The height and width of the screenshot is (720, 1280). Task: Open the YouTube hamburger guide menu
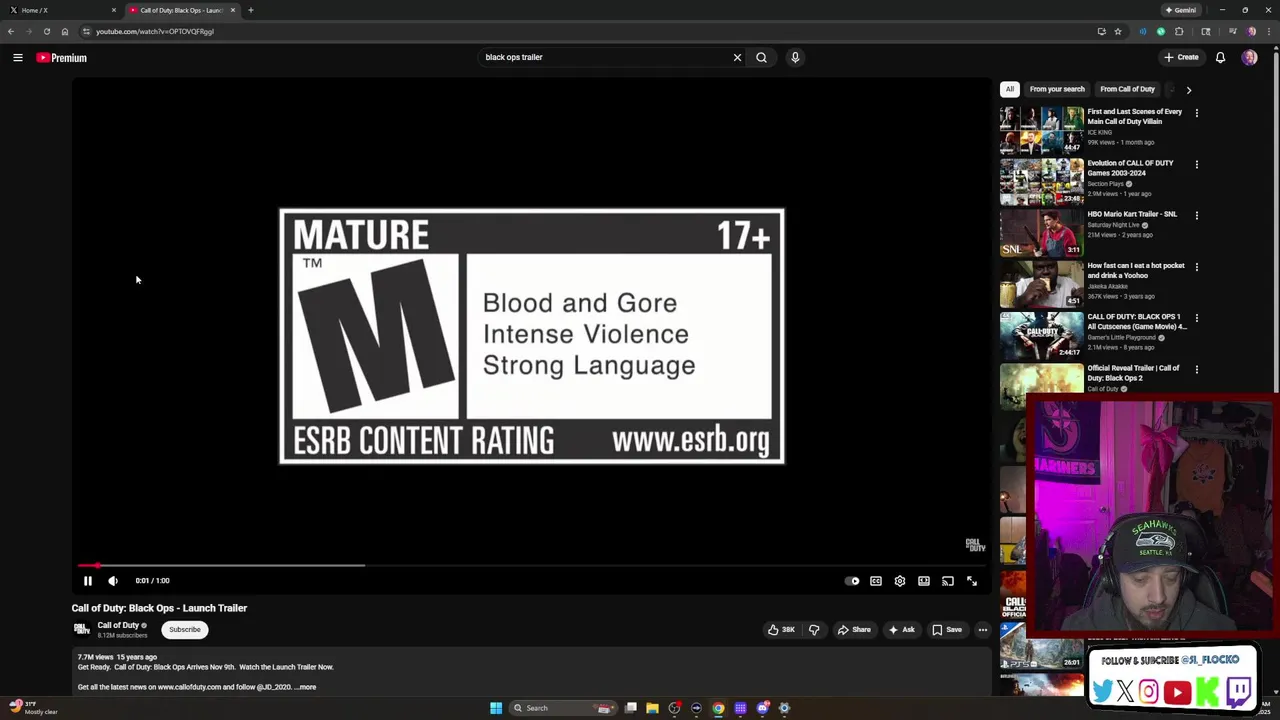18,58
